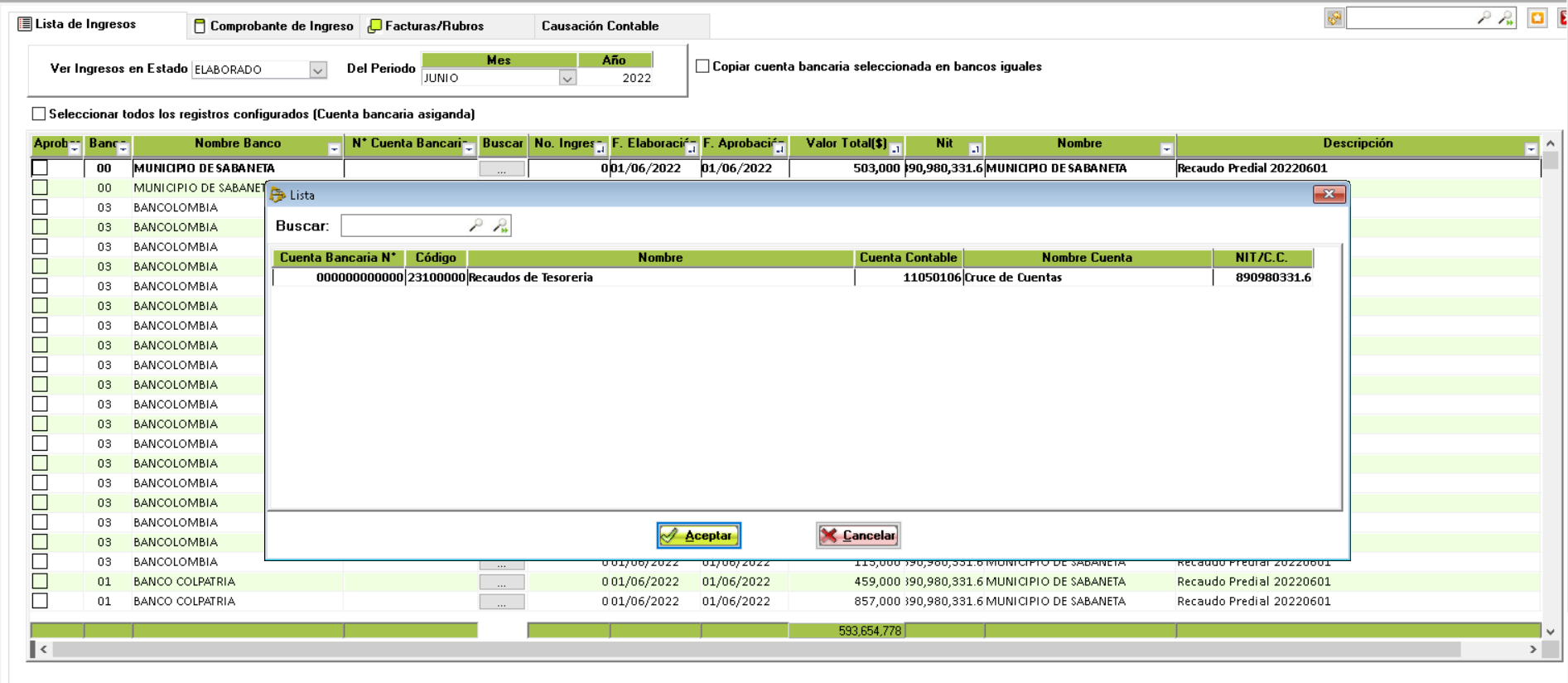Viewport: 1568px width, 683px height.
Task: Tick the Aprobar checkbox for first MUNICIPIO DE SABANETA row
Action: tap(40, 167)
